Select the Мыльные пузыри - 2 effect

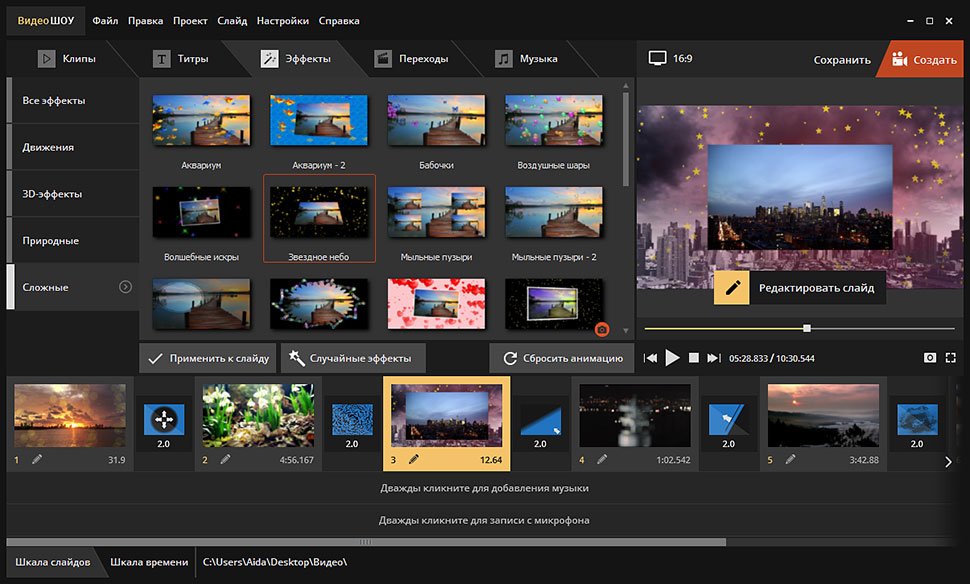(554, 212)
